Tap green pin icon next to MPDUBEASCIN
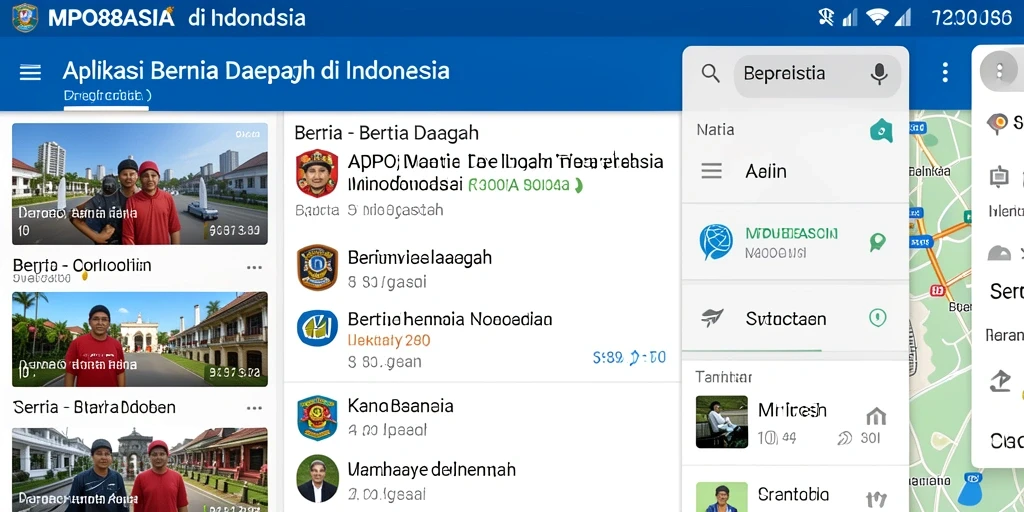This screenshot has width=1024, height=512. click(x=878, y=242)
